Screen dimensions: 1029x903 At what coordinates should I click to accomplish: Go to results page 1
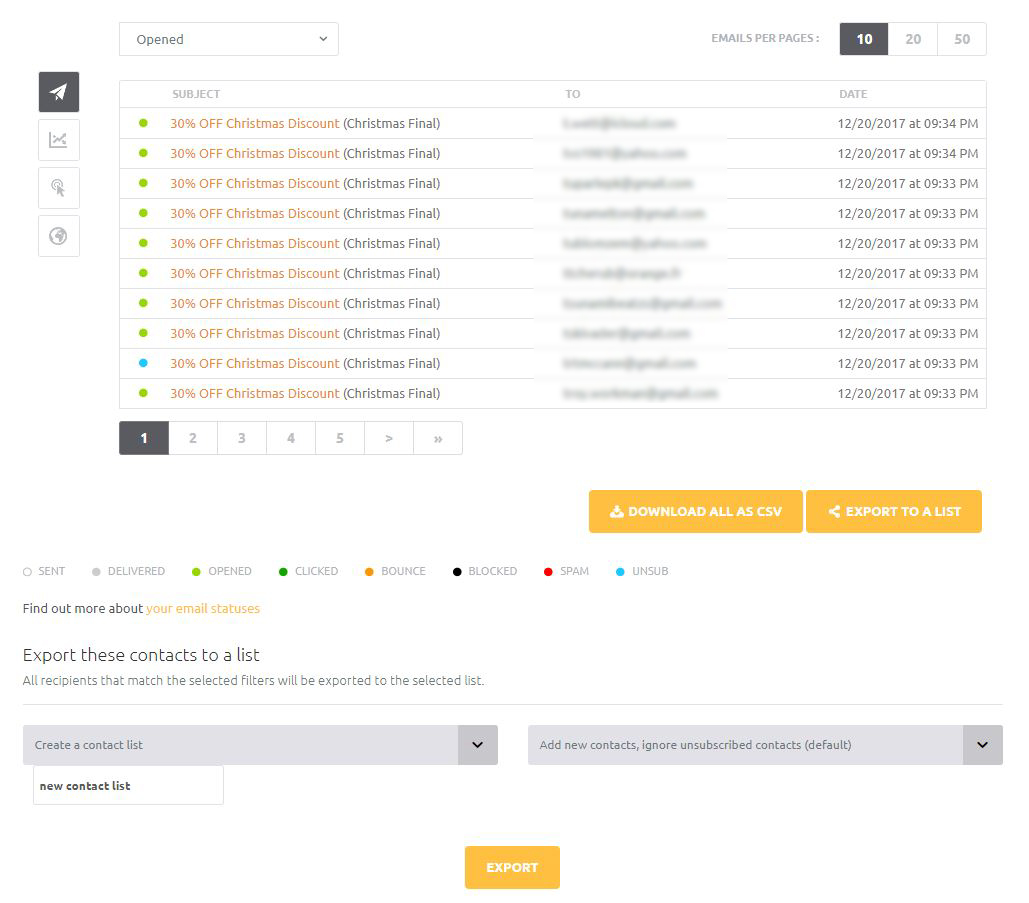pos(144,438)
